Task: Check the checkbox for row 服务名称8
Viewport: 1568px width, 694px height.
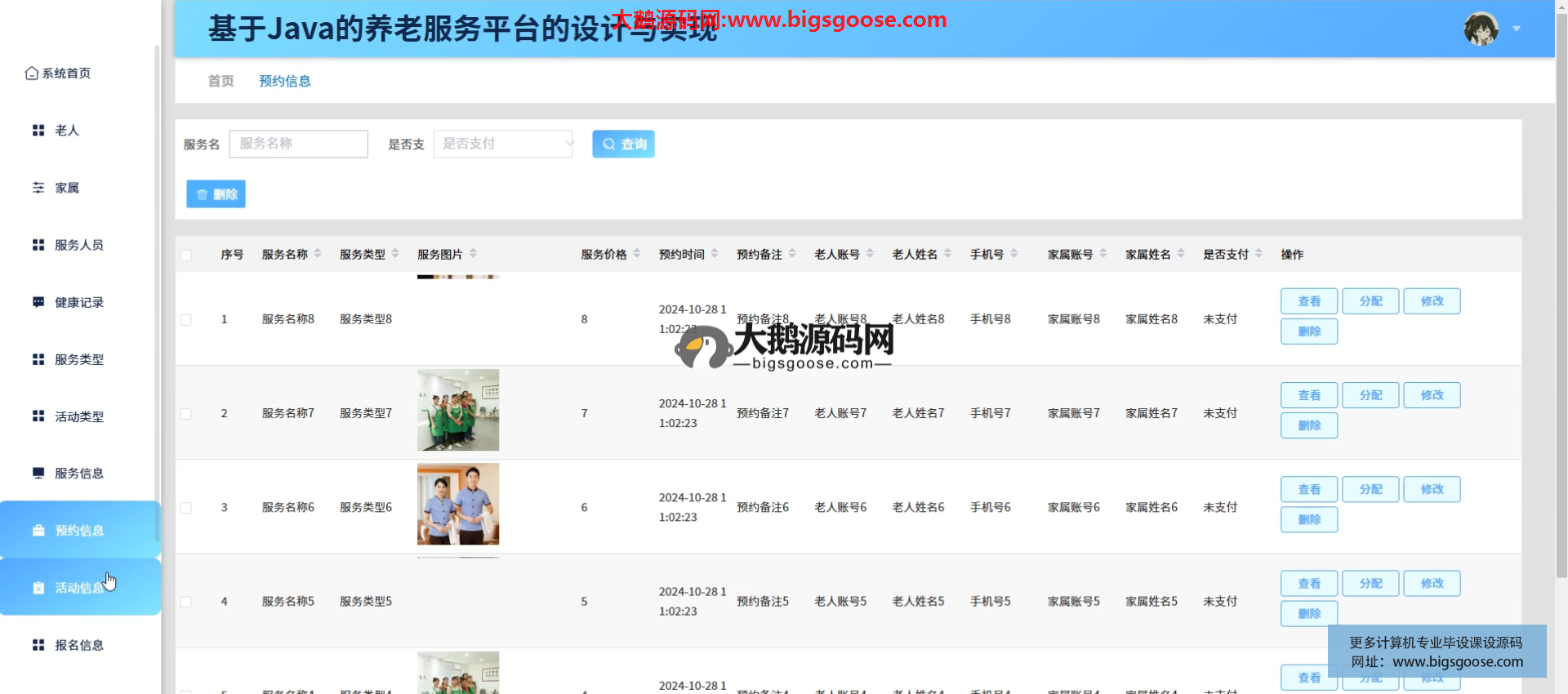Action: tap(186, 320)
